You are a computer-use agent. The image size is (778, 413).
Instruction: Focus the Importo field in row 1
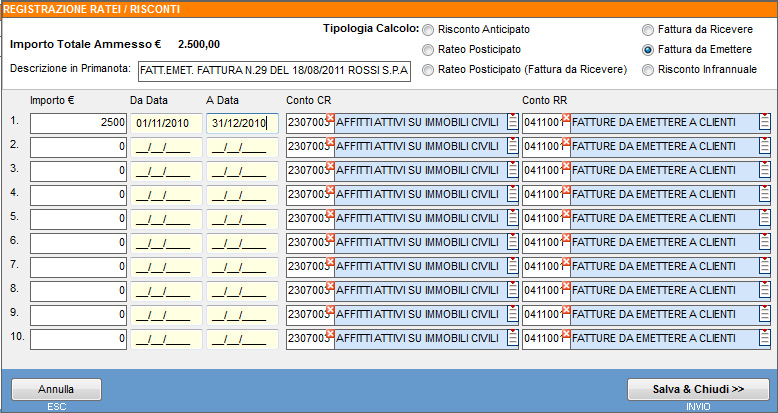(78, 123)
